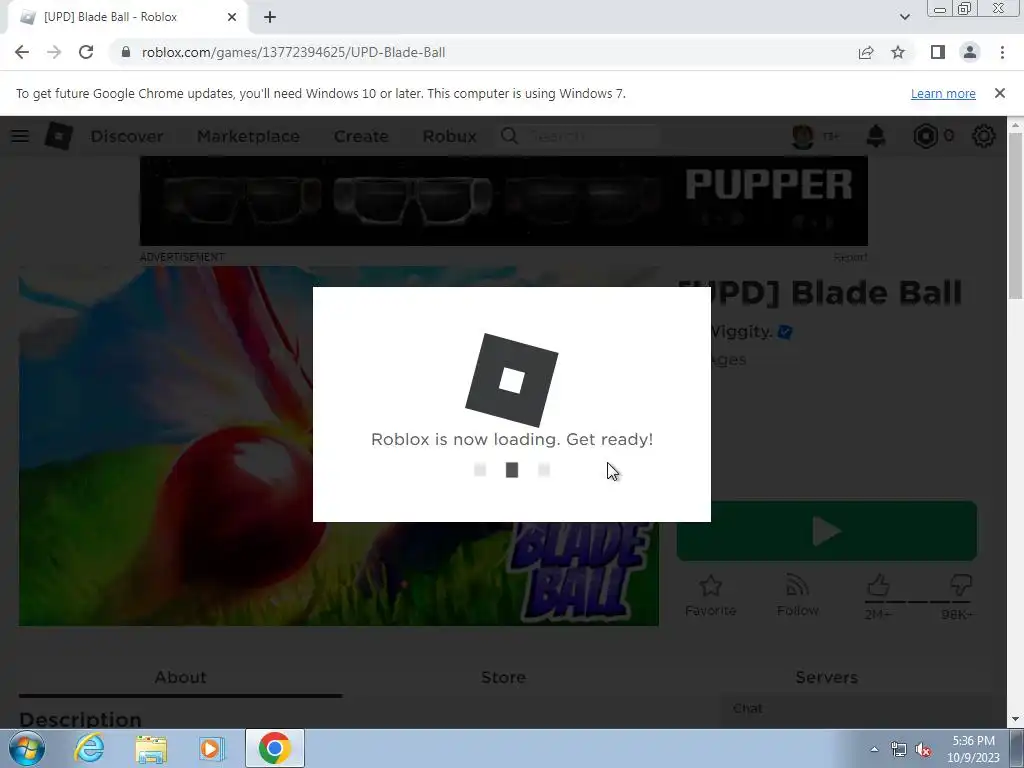The image size is (1024, 768).
Task: Open the taskbar clock and date
Action: [x=973, y=749]
